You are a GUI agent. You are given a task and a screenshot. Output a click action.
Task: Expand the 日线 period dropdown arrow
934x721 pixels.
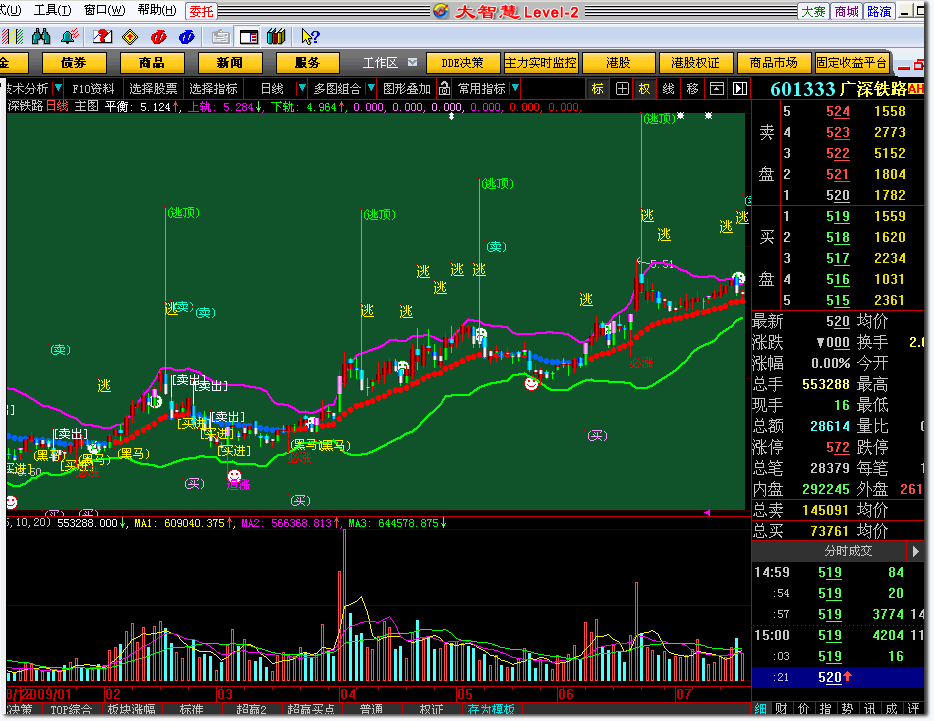click(x=302, y=88)
